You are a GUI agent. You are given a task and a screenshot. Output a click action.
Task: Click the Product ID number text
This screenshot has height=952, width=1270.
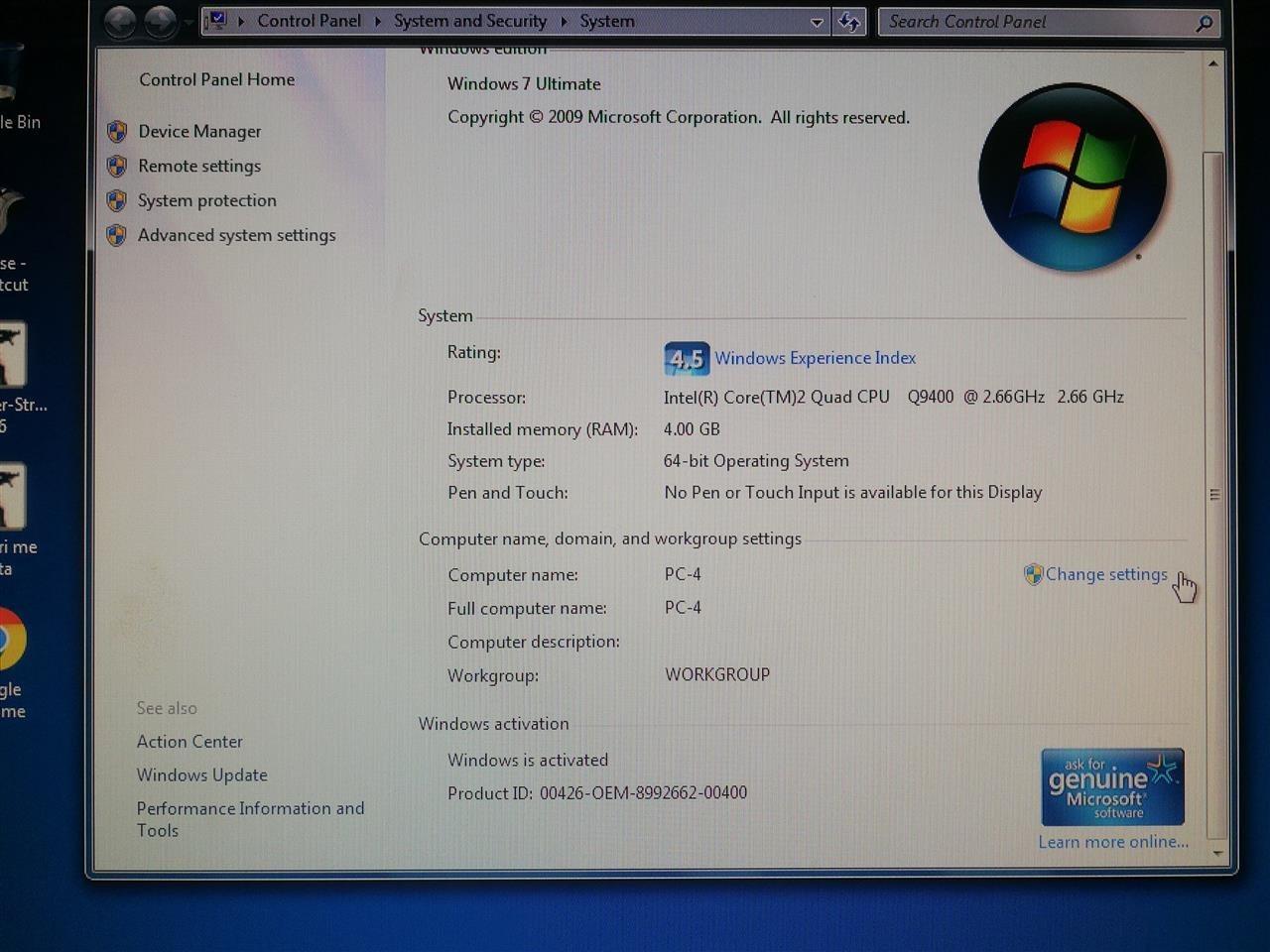coord(643,793)
